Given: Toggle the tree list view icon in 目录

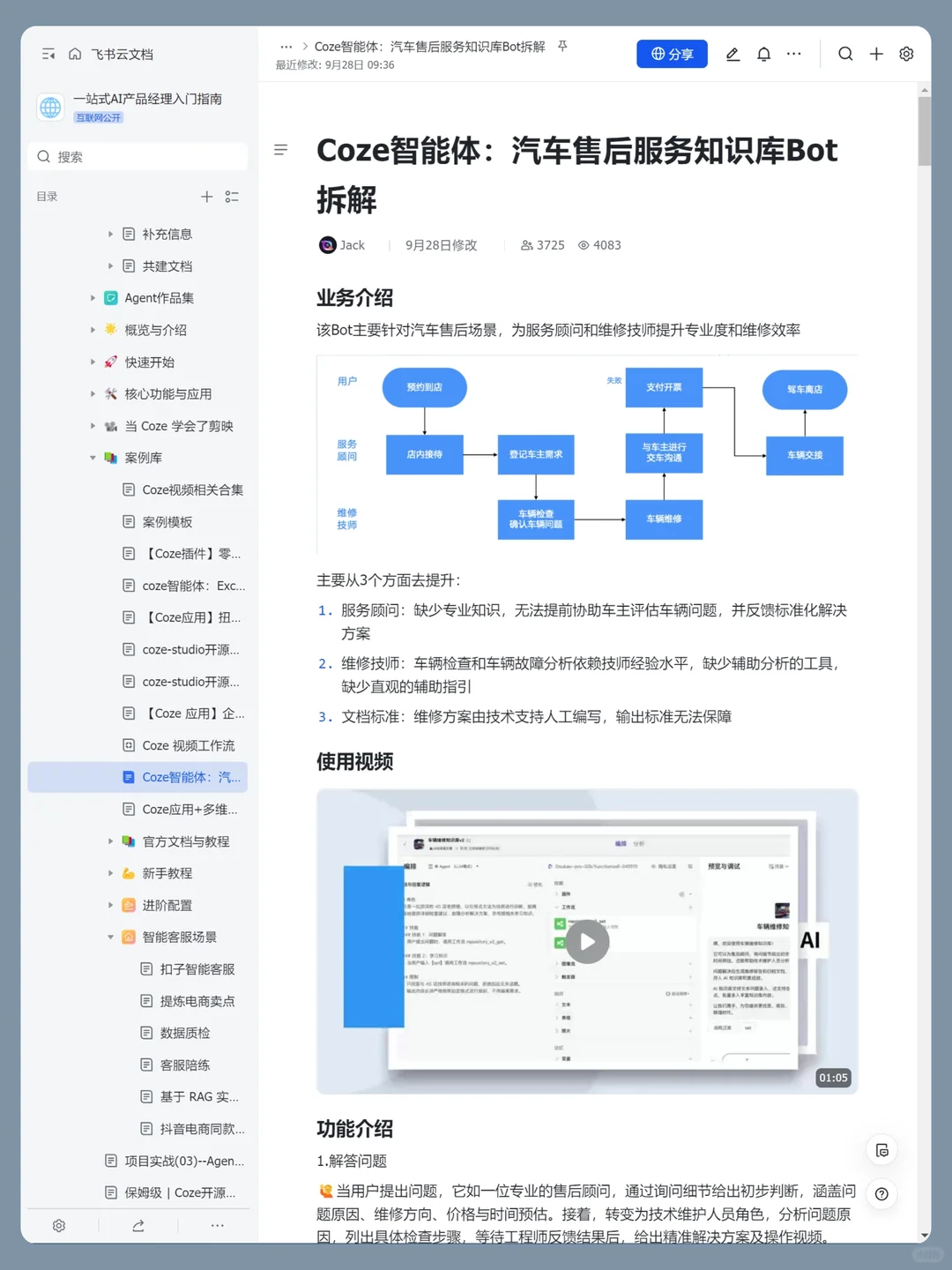Looking at the screenshot, I should click(232, 197).
